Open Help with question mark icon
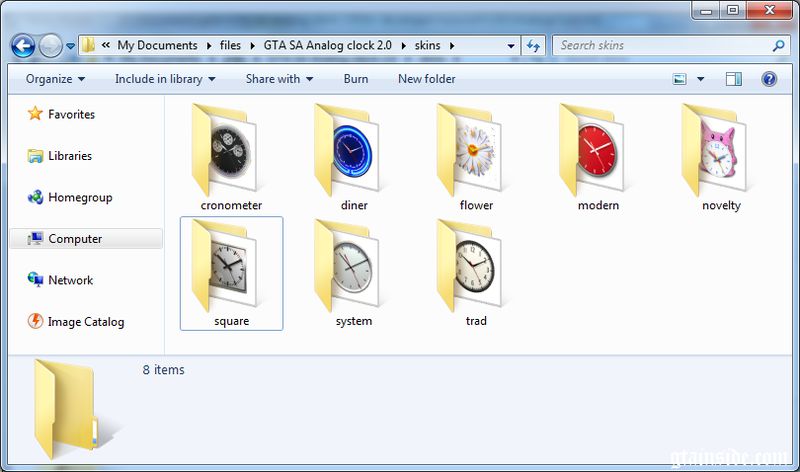The image size is (800, 472). pos(769,79)
